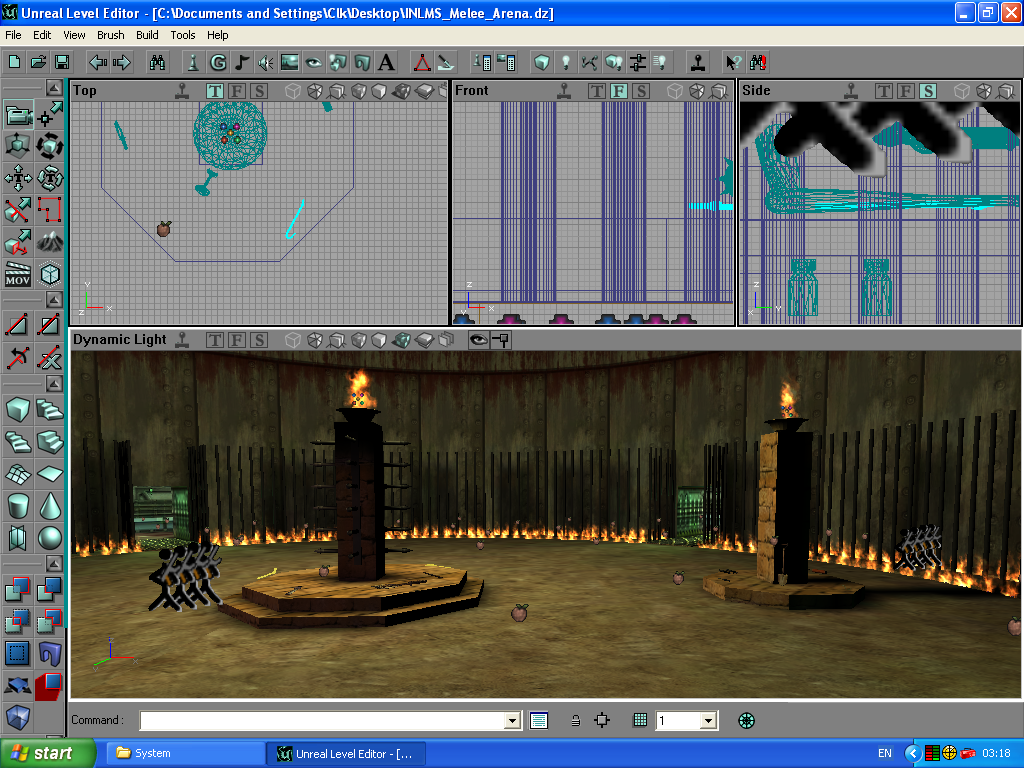1024x768 pixels.
Task: Toggle the lock selections padlock icon
Action: point(575,720)
